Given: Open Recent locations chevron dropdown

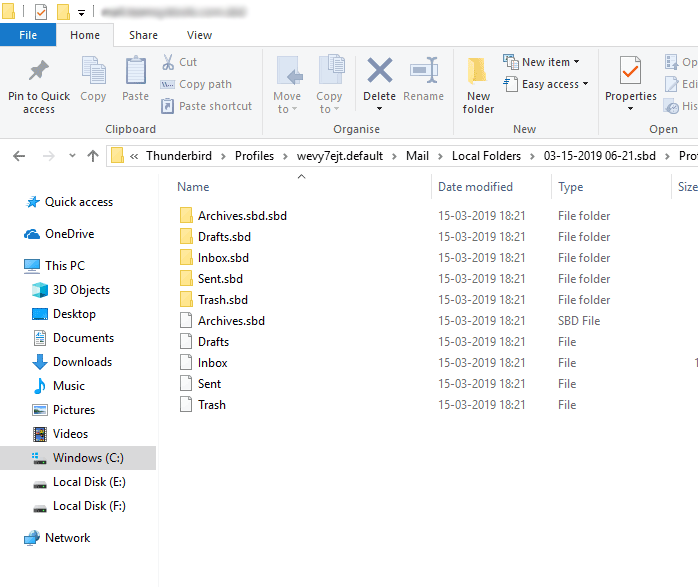Looking at the screenshot, I should [x=72, y=156].
